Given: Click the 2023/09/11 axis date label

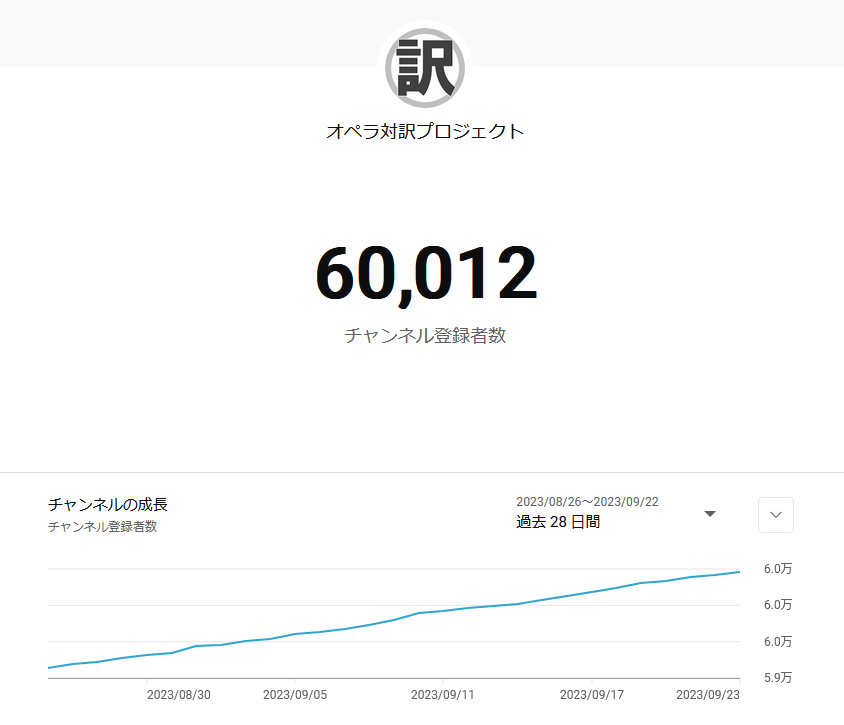Looking at the screenshot, I should pyautogui.click(x=442, y=695).
